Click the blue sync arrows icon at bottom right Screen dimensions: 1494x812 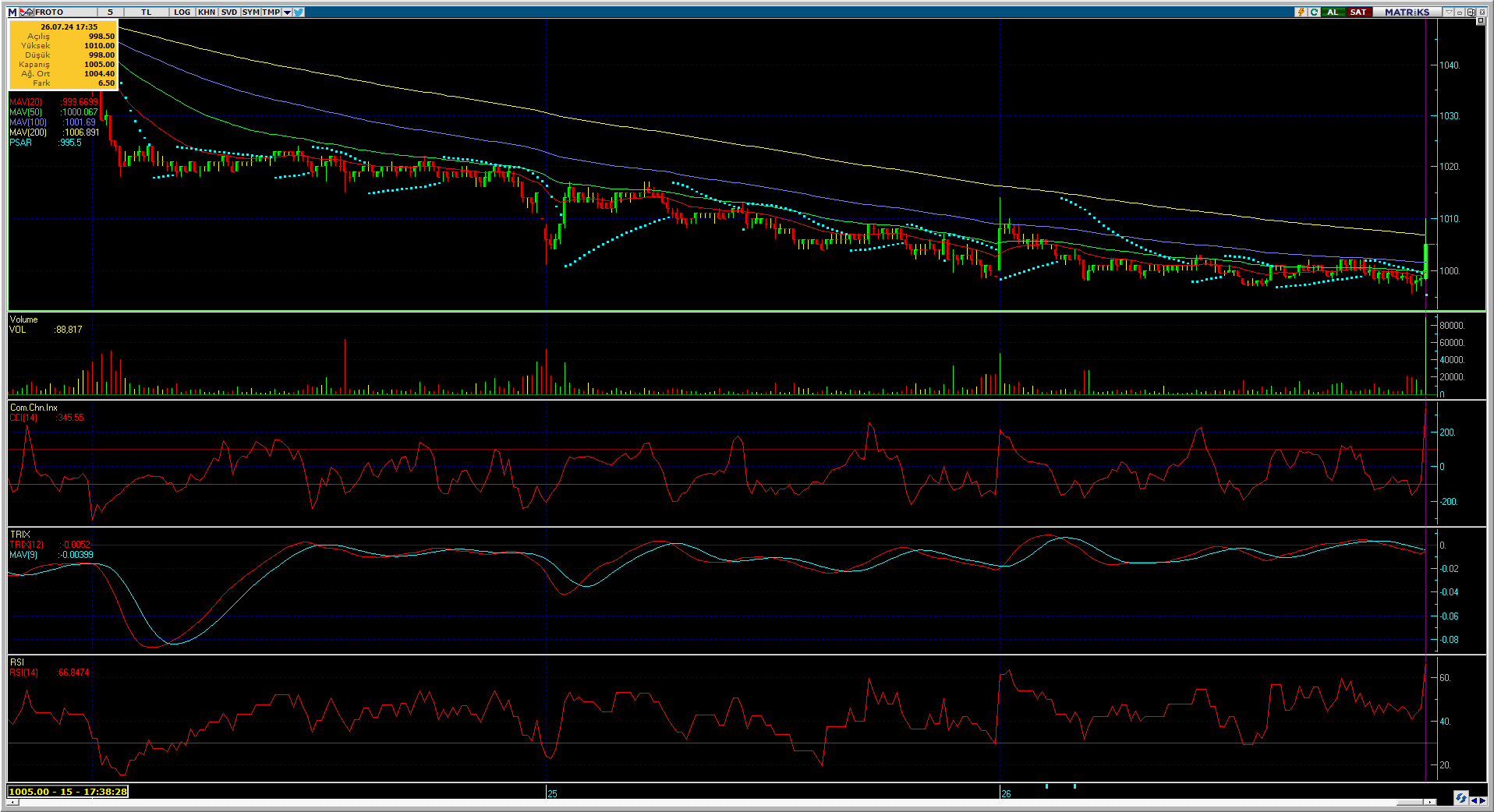click(1460, 797)
